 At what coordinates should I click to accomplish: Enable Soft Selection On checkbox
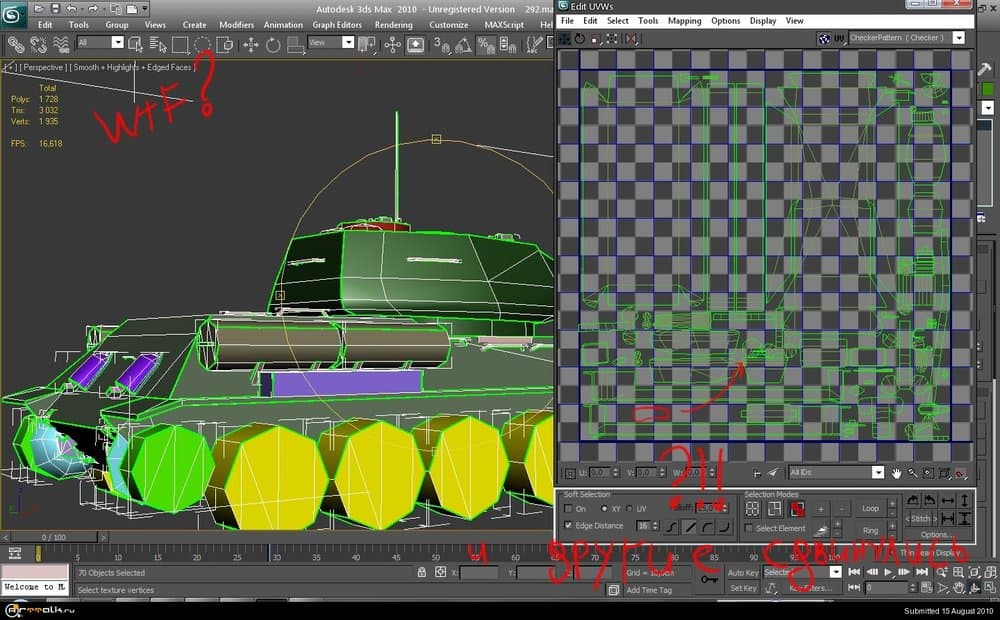[x=569, y=509]
